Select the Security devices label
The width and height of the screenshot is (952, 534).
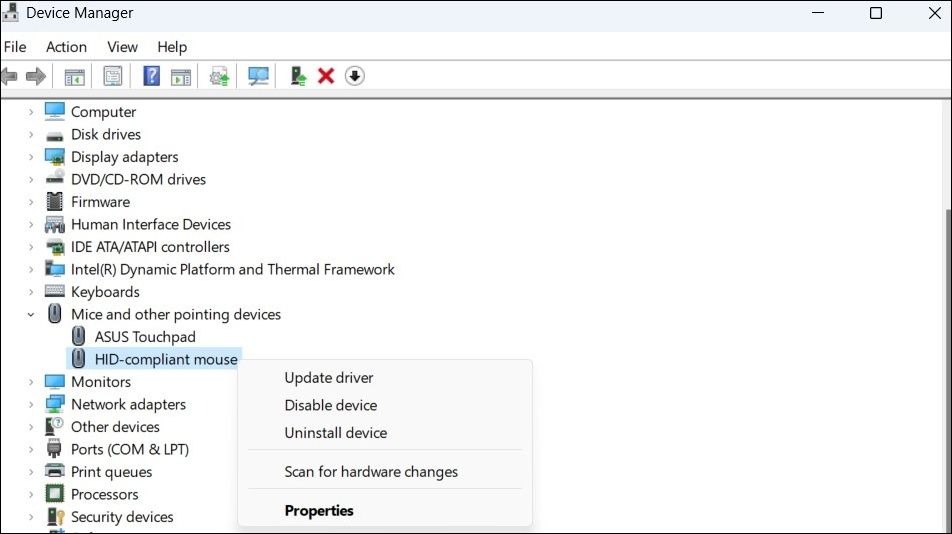coord(122,516)
